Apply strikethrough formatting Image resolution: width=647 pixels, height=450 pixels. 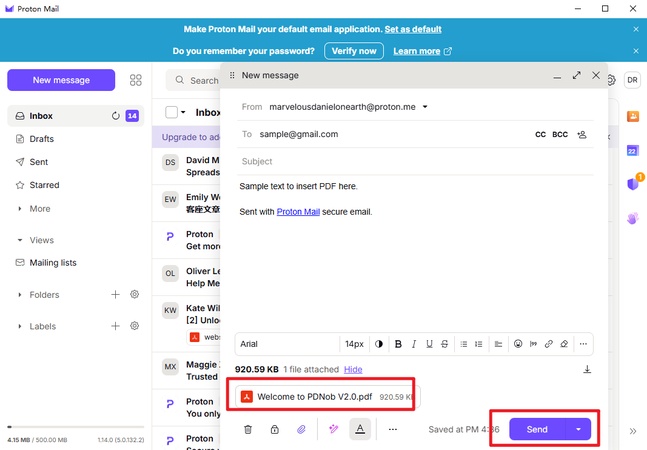[x=444, y=344]
